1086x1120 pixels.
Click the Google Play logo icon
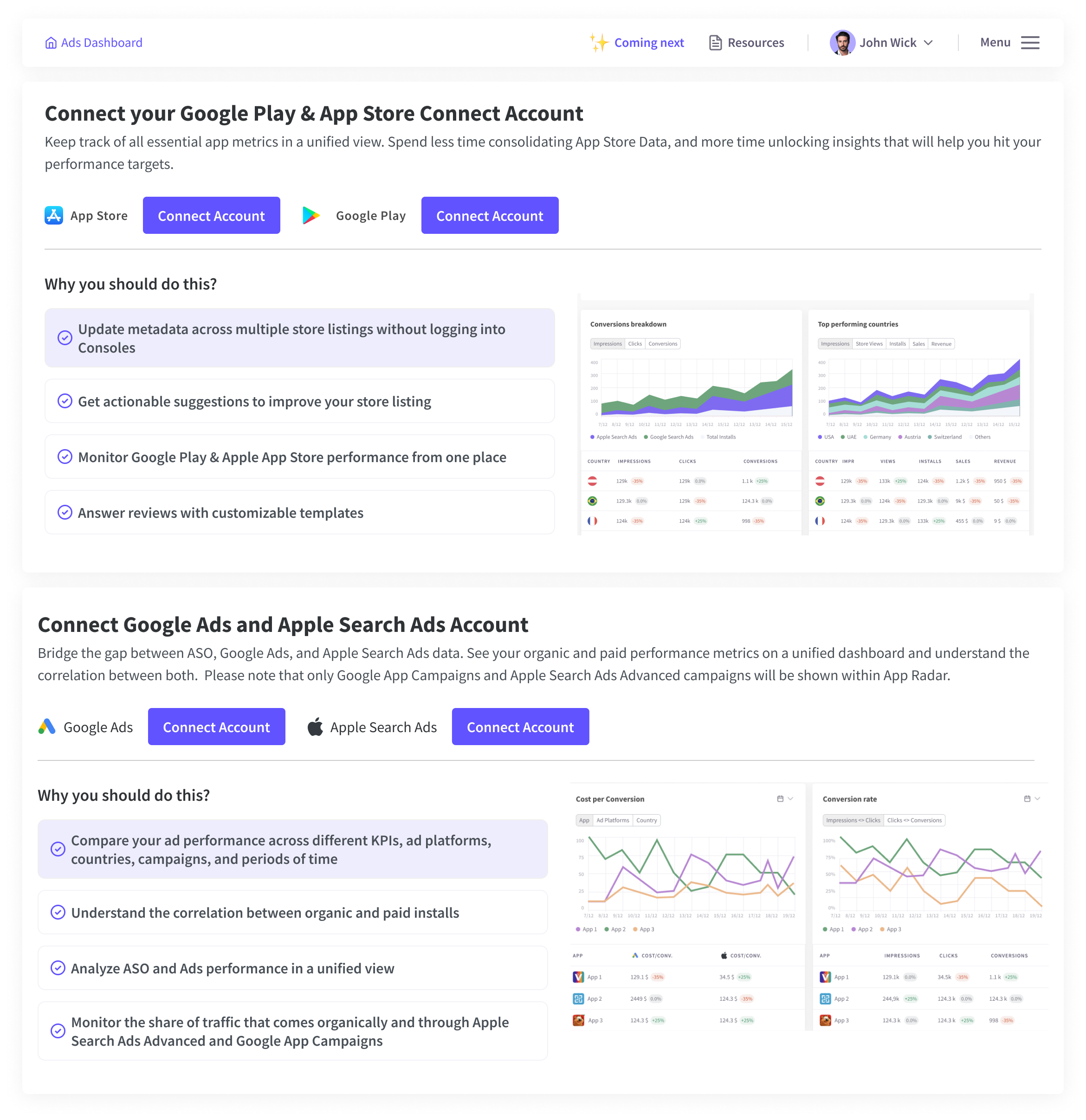coord(311,215)
